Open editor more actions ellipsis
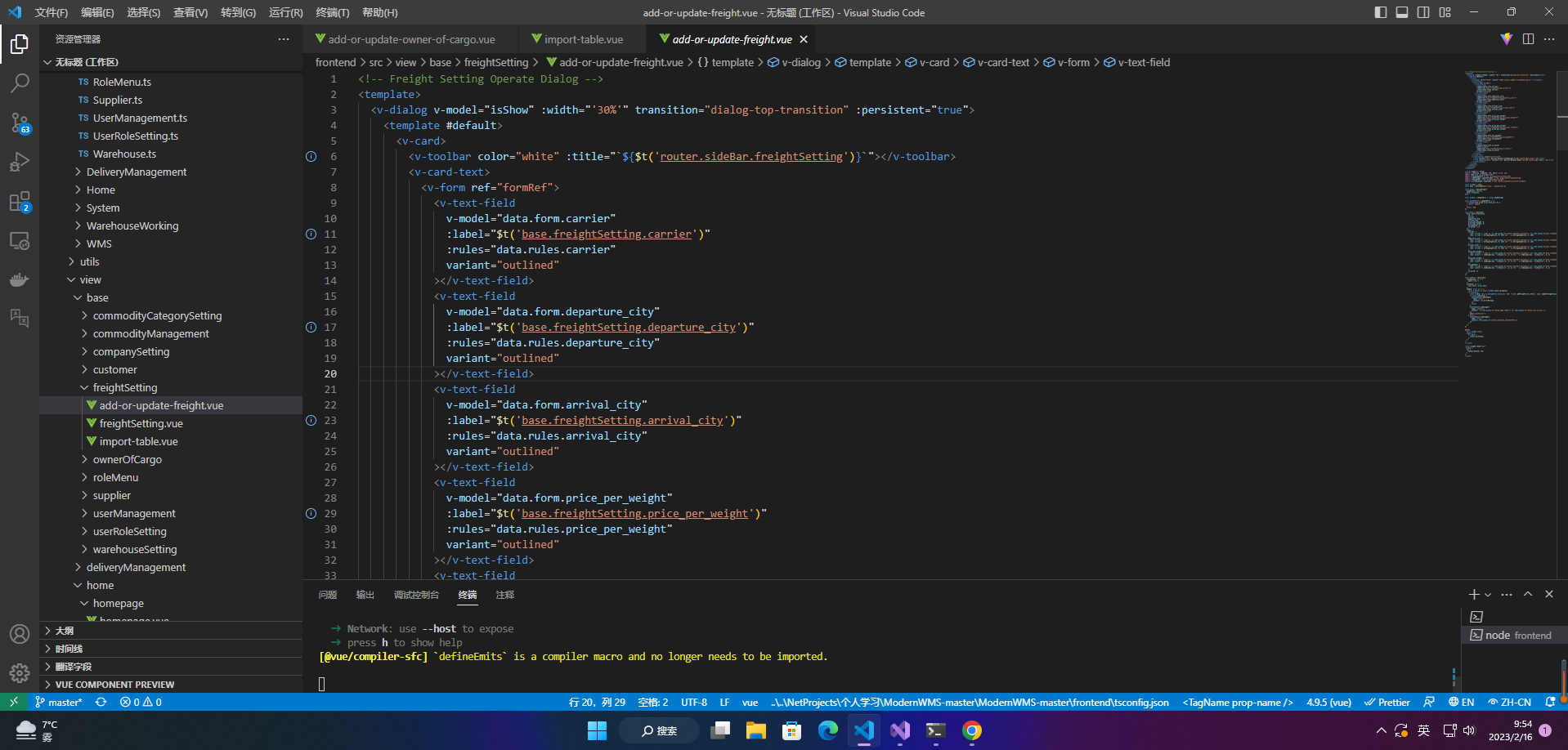The height and width of the screenshot is (750, 1568). 1549,39
